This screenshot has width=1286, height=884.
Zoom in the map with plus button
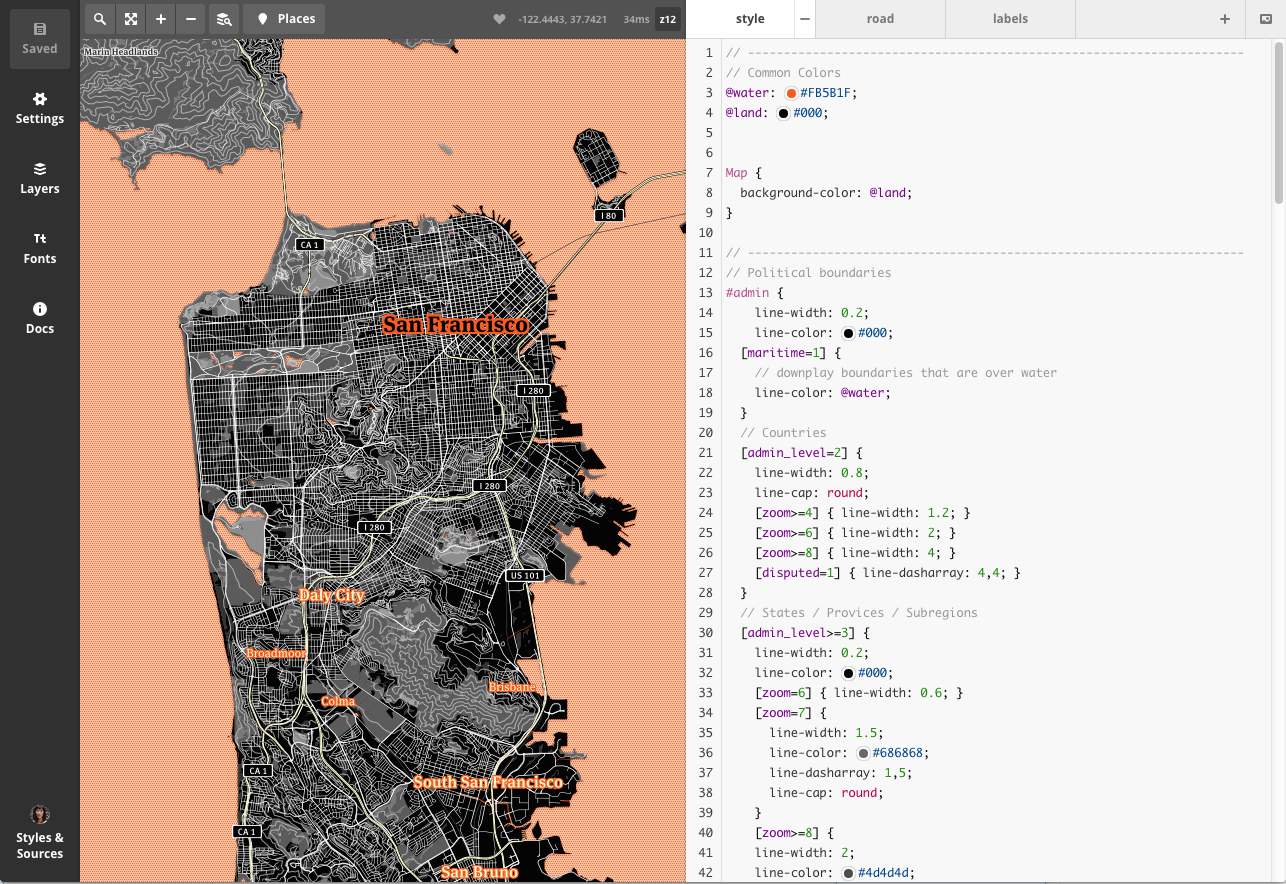(x=160, y=19)
